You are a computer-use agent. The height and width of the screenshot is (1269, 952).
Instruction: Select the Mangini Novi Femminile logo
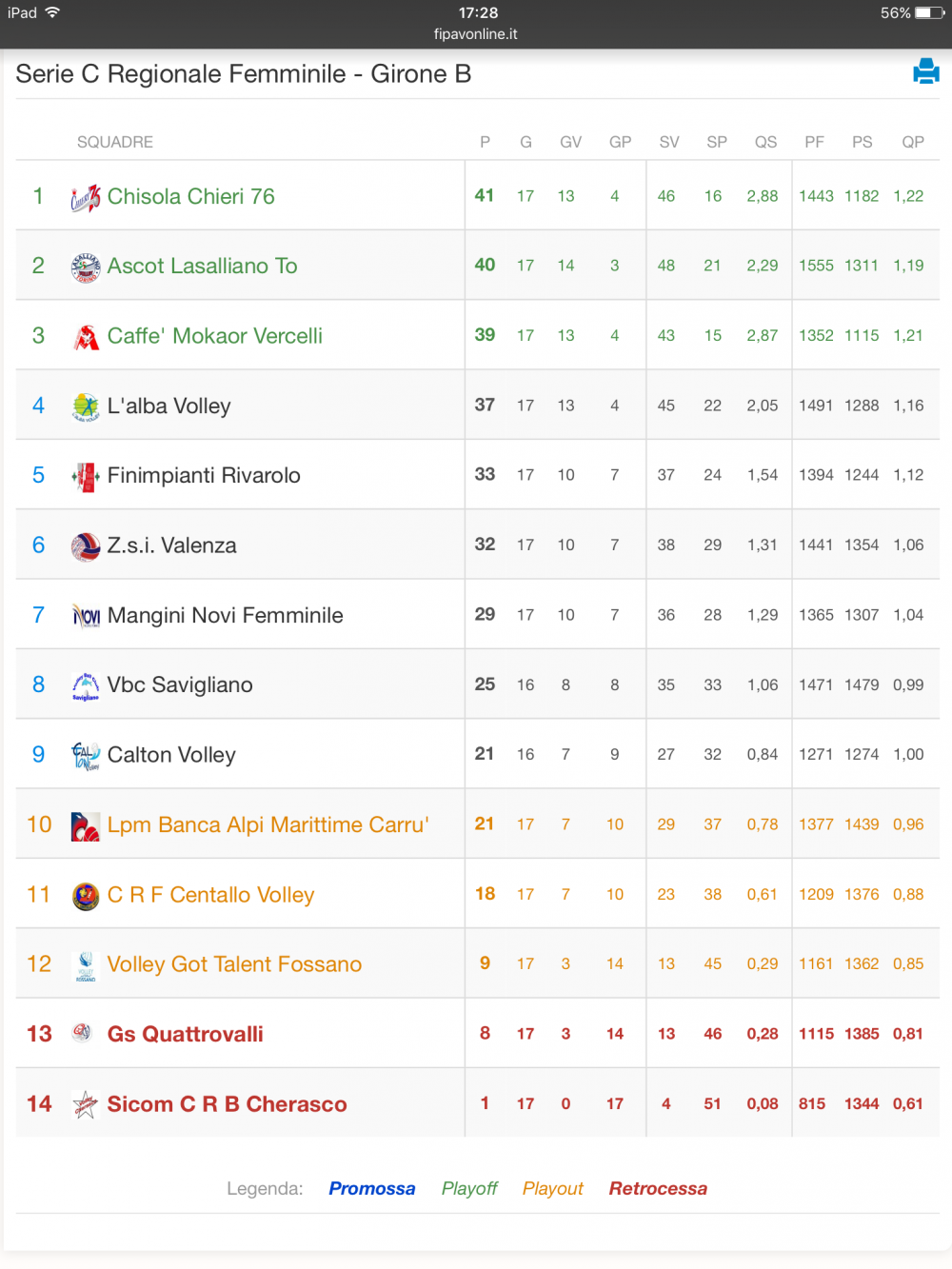(x=86, y=616)
